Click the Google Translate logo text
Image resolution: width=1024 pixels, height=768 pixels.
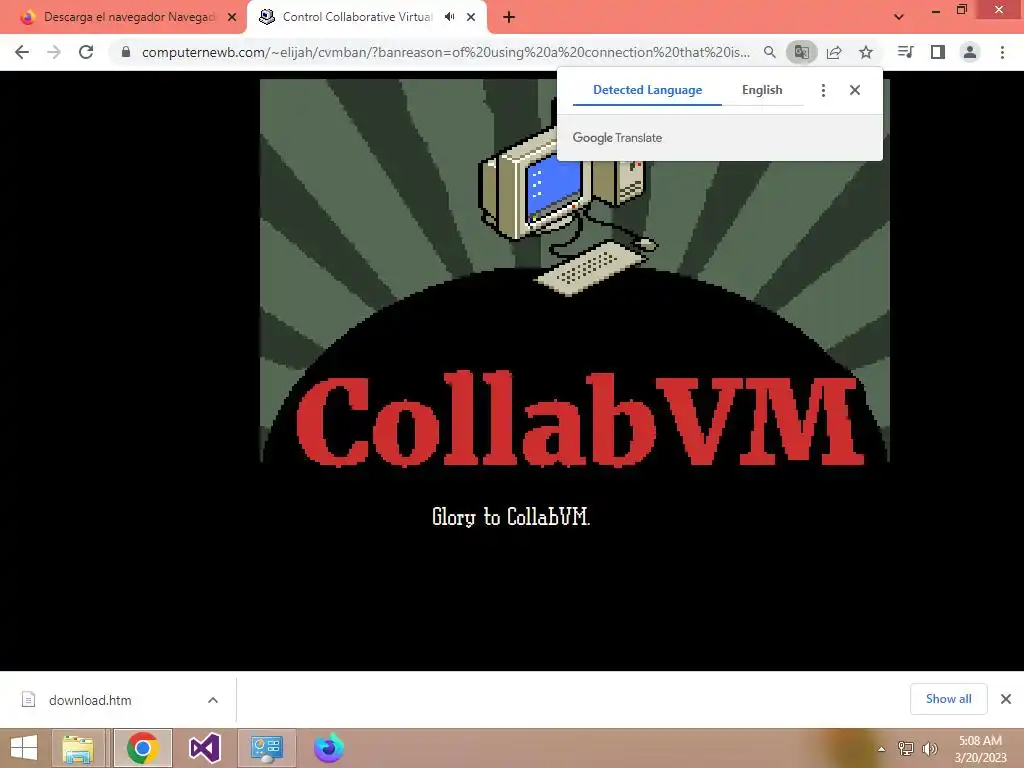617,138
